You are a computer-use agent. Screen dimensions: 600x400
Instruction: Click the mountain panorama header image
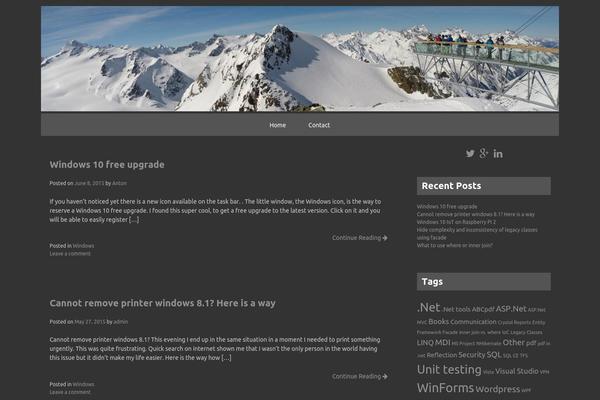[x=300, y=59]
